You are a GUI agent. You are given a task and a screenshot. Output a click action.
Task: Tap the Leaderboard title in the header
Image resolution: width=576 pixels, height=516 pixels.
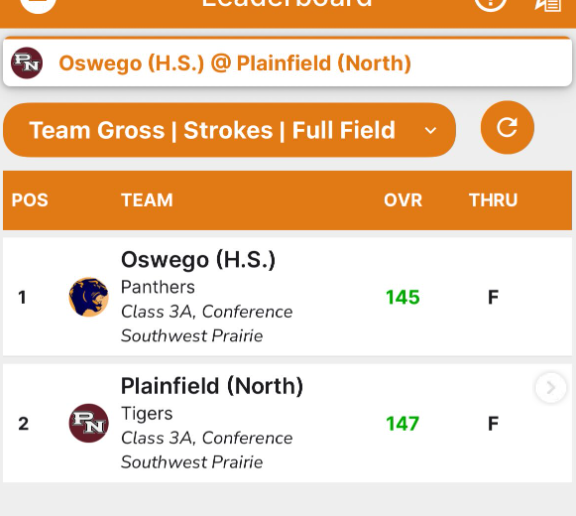pyautogui.click(x=287, y=3)
